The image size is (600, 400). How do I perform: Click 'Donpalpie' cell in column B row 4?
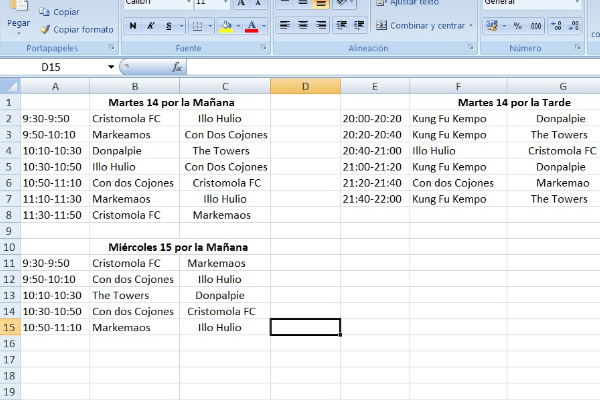click(x=134, y=150)
